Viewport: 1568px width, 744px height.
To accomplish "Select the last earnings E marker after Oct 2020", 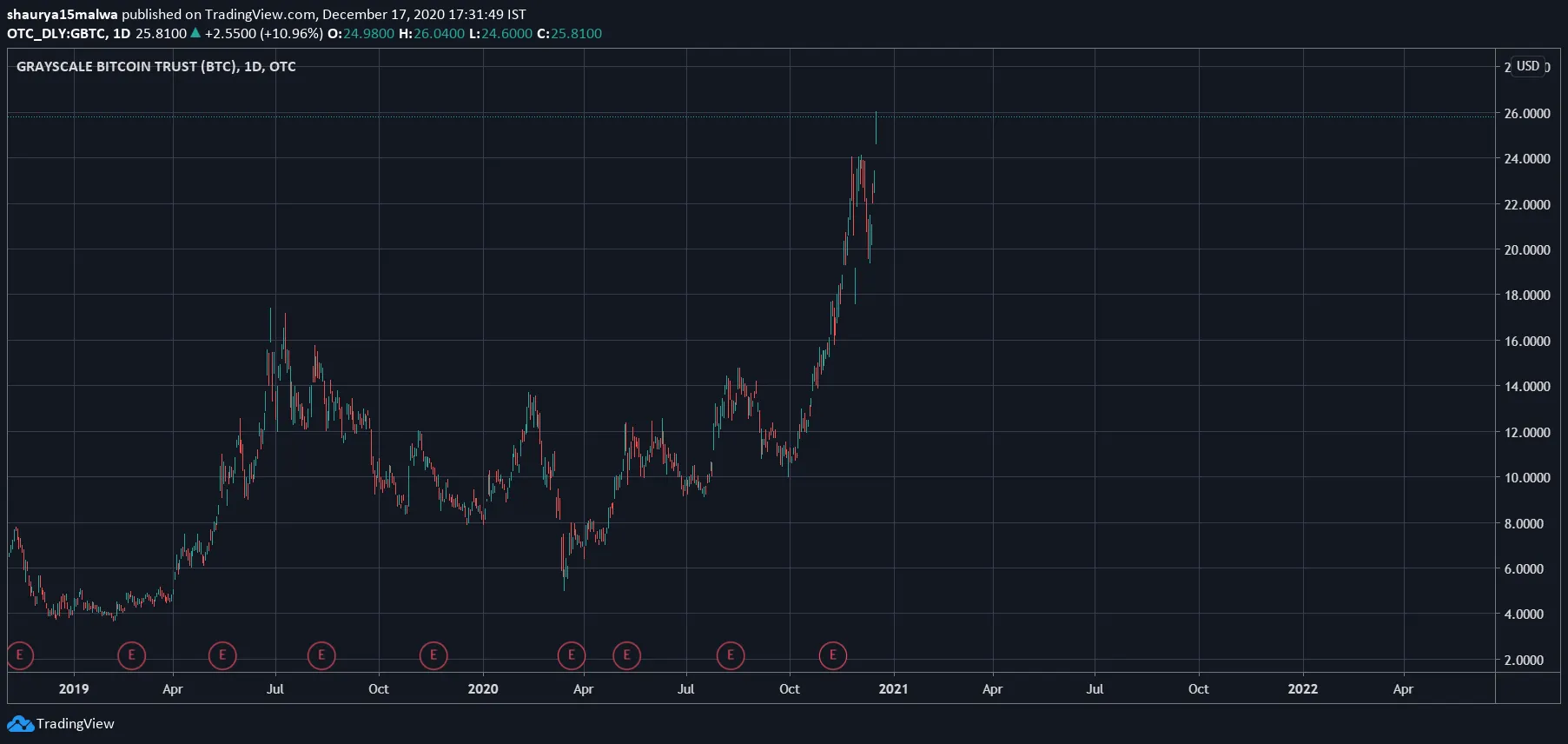I will tap(832, 655).
